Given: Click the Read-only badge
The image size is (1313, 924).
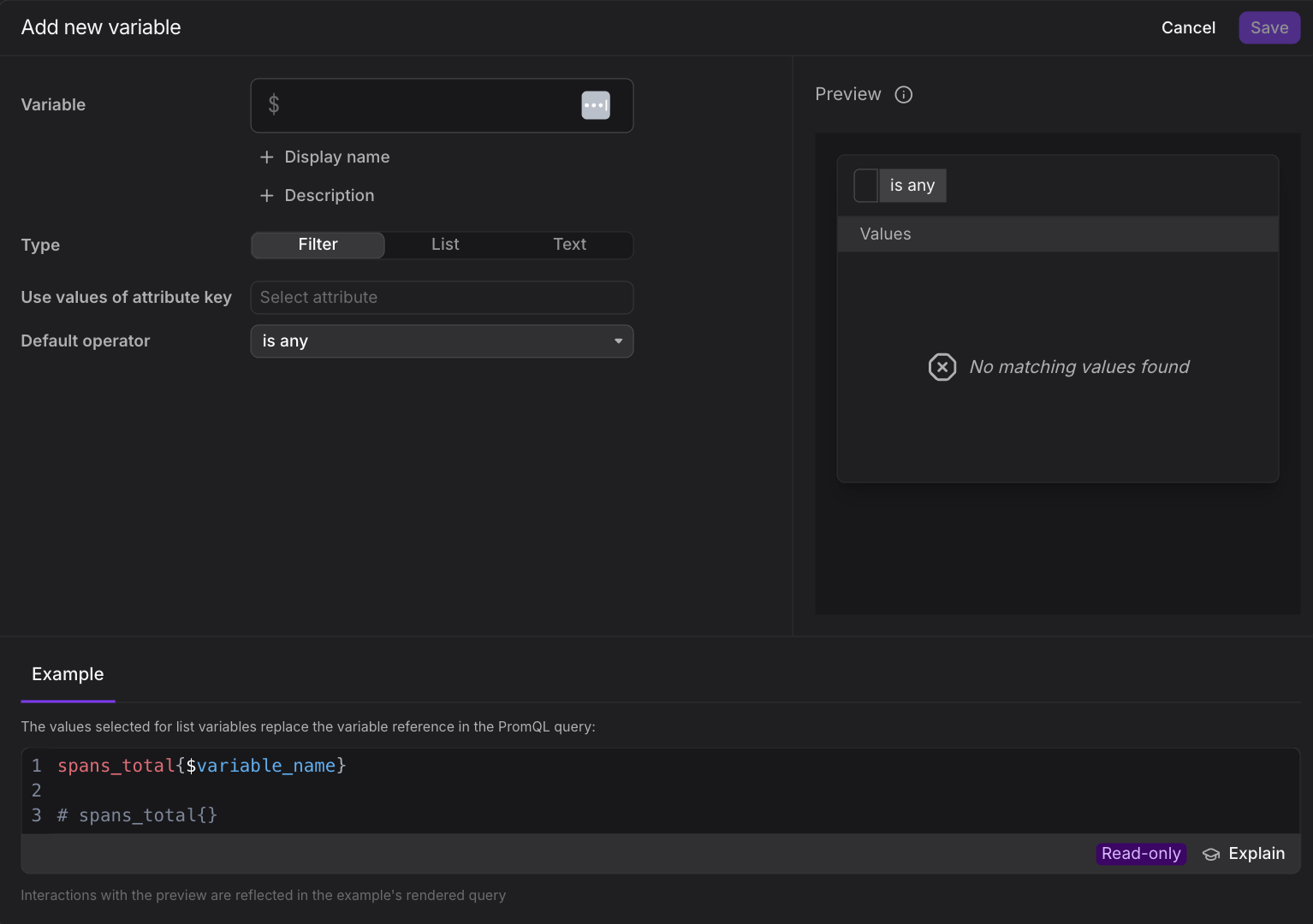Looking at the screenshot, I should [1141, 854].
